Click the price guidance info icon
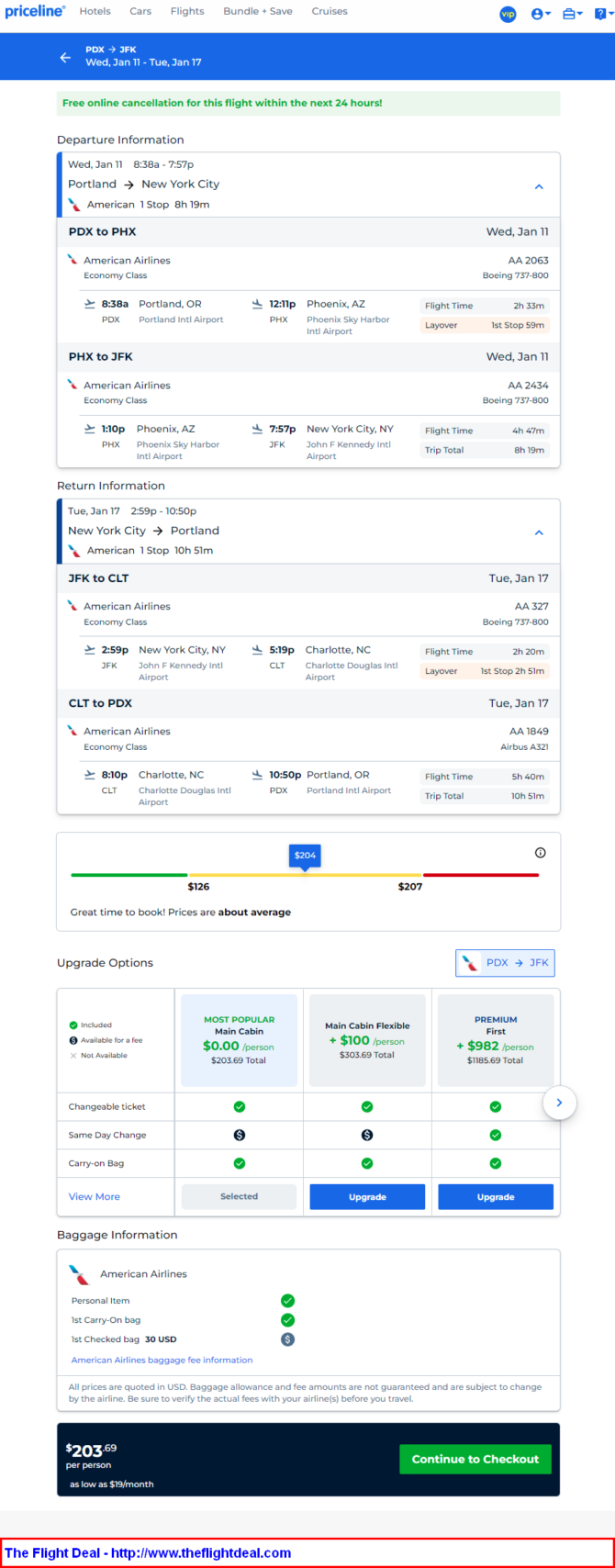Screen dimensions: 615x1568 (540, 853)
